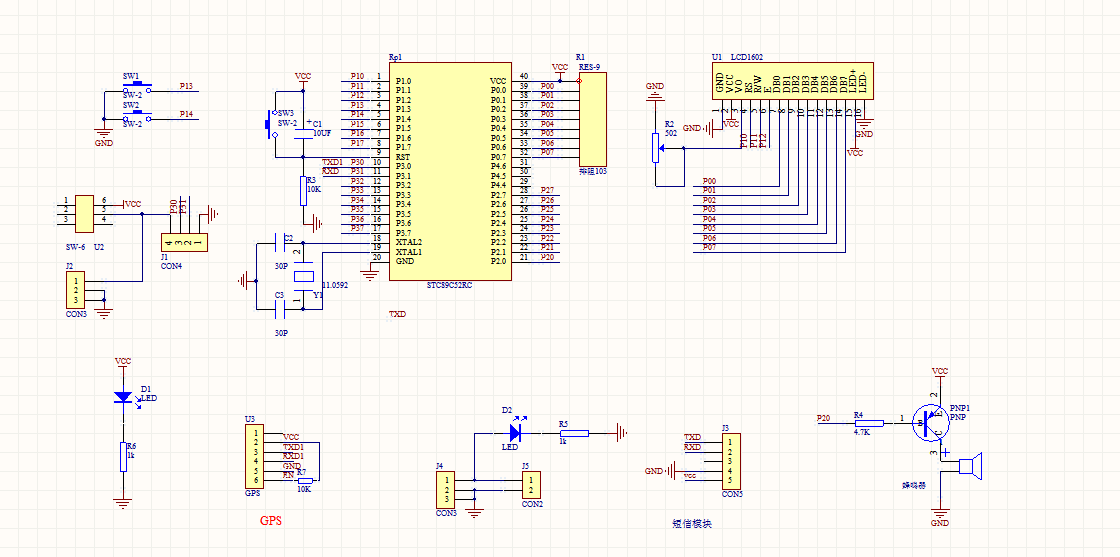The width and height of the screenshot is (1120, 557).
Task: Select the STC89C52RC microcontroller chip
Action: [450, 170]
